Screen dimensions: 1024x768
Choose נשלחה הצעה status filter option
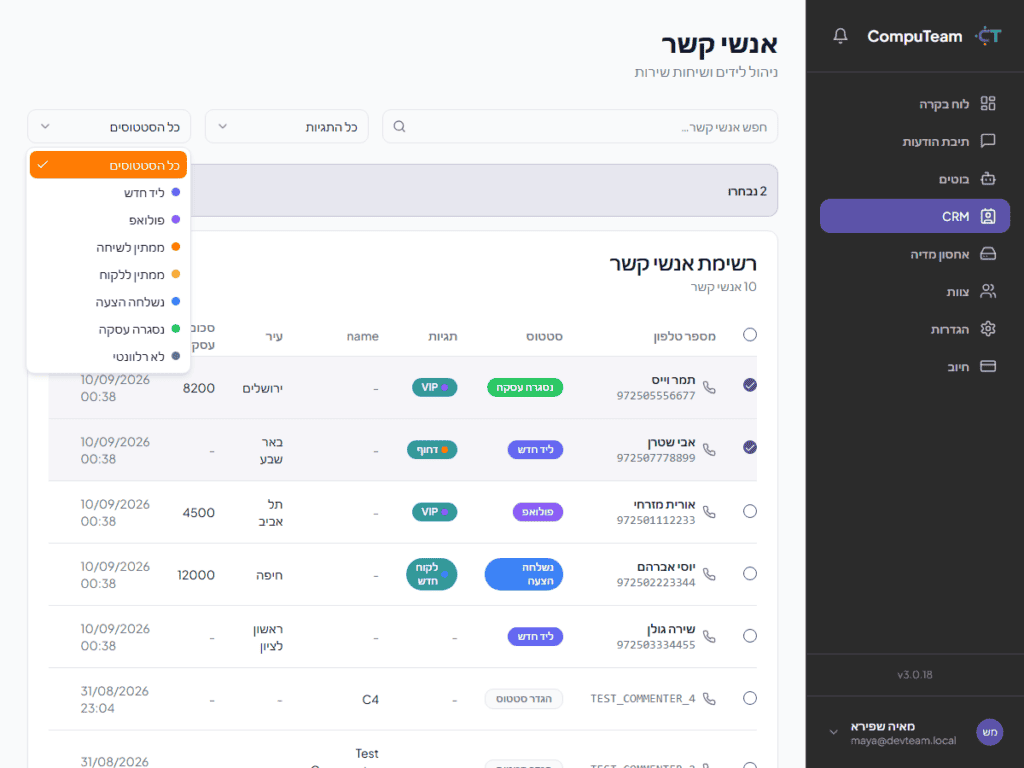(x=108, y=302)
